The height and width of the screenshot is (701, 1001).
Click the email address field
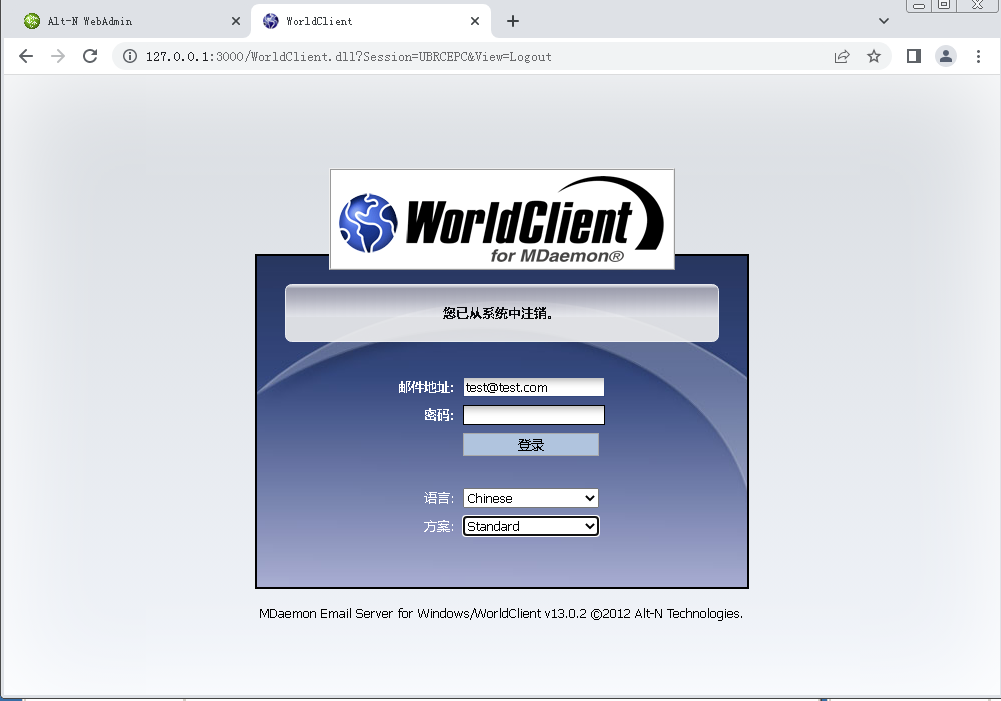(534, 387)
